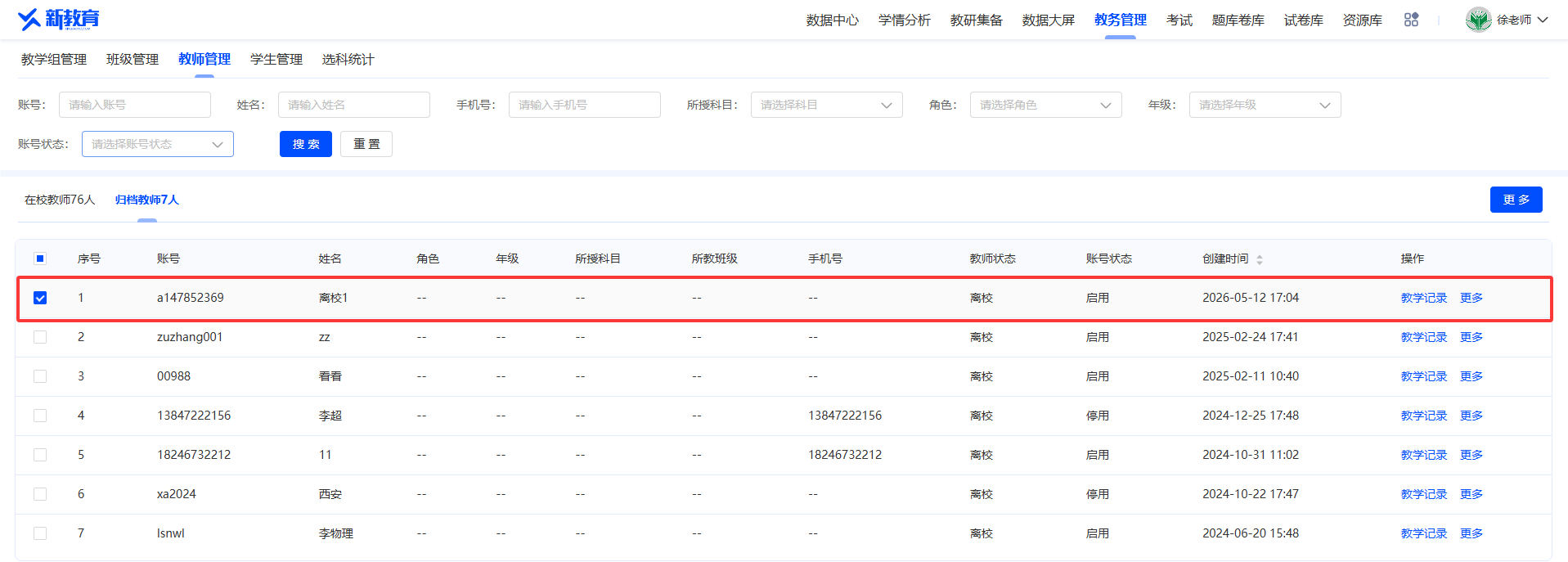Switch to the 学生管理 tab
The image size is (1568, 562).
click(276, 59)
